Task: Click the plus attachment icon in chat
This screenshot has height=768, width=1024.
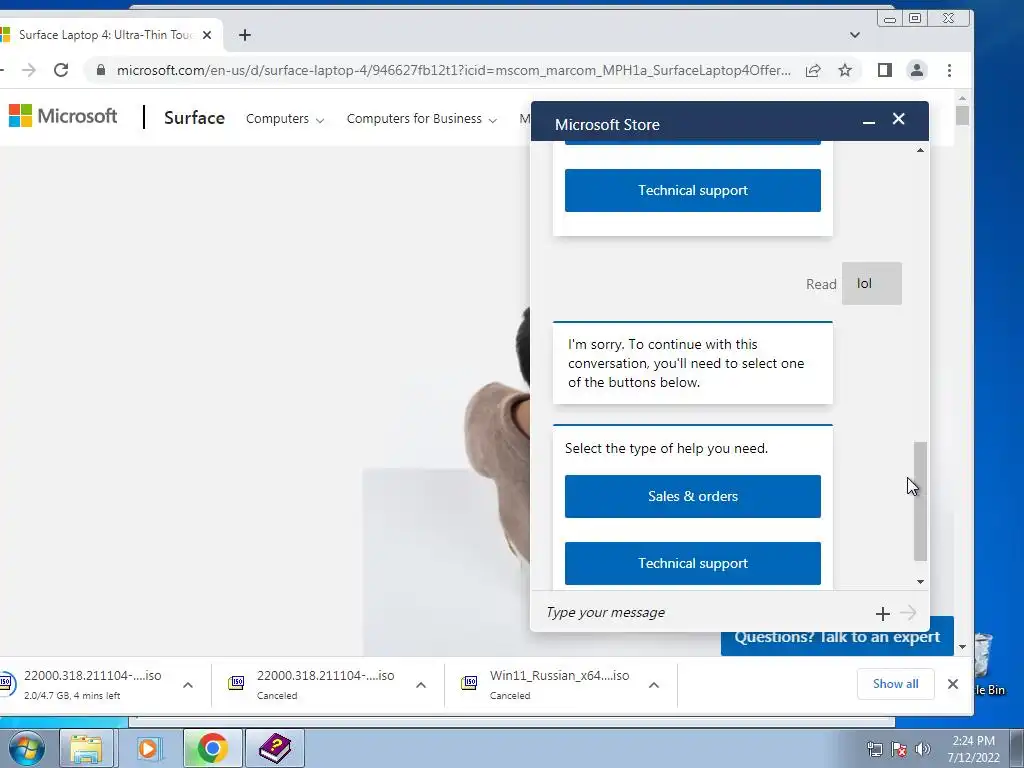Action: (x=882, y=613)
